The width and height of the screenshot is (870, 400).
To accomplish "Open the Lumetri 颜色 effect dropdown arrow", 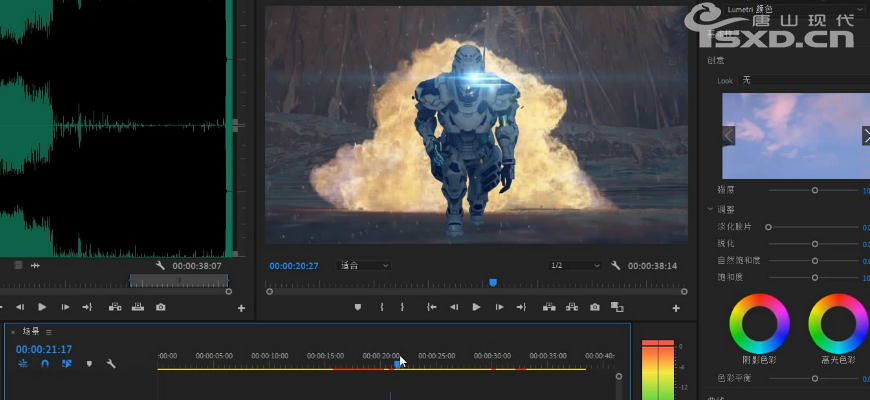I will coord(860,9).
